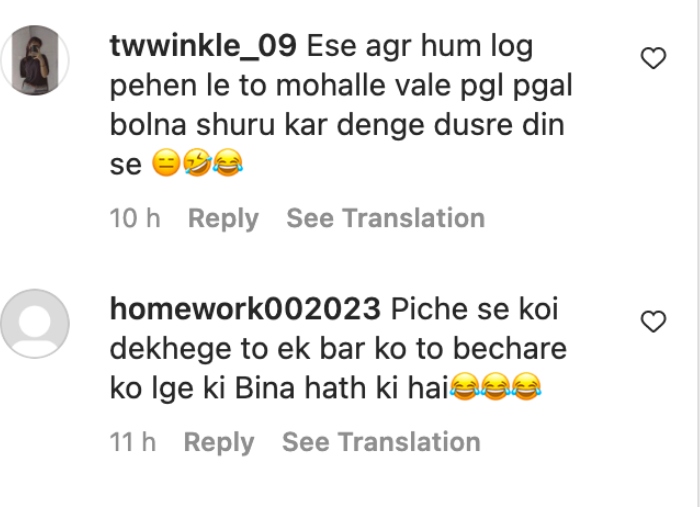Reply to homework002023's comment
Viewport: 700px width, 507px height.
[x=219, y=443]
